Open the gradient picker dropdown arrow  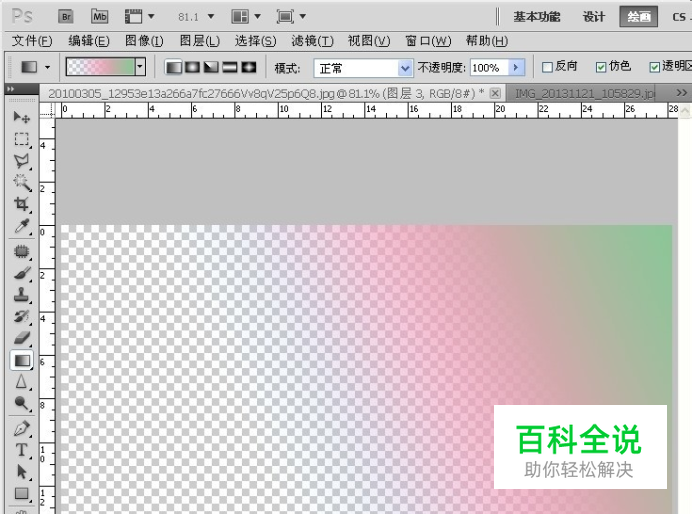140,67
